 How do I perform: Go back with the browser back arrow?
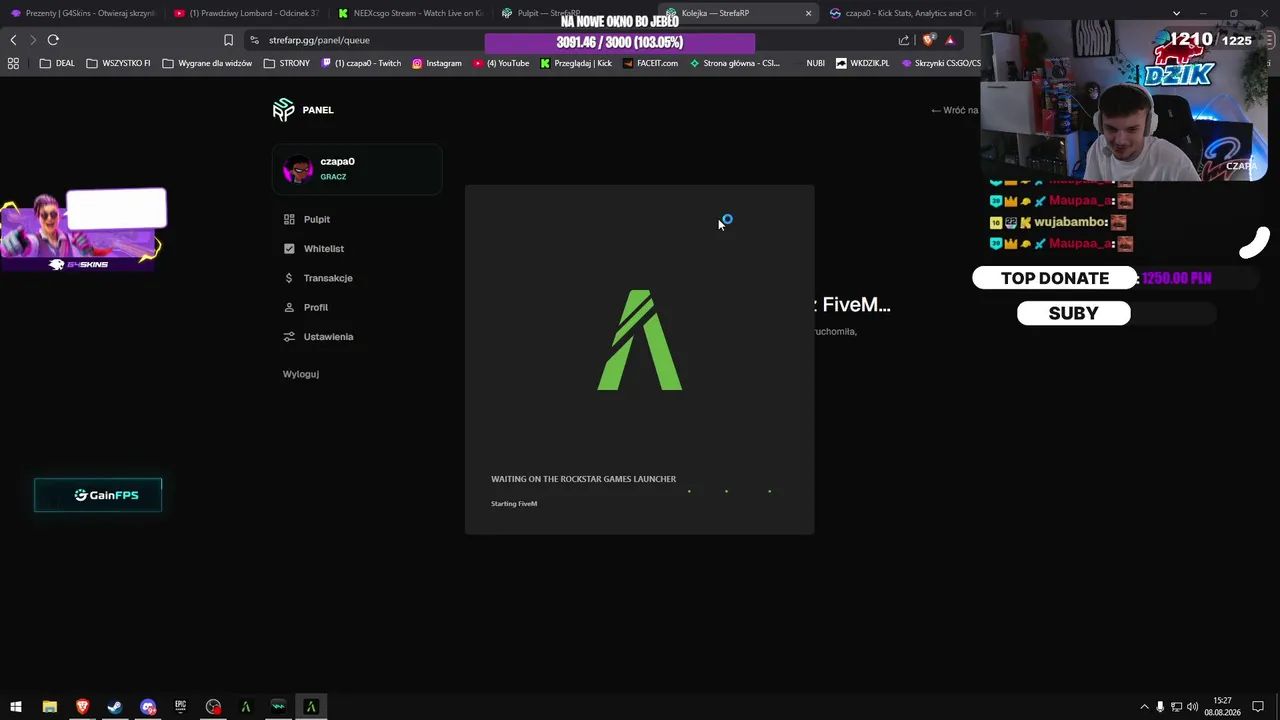[x=13, y=40]
